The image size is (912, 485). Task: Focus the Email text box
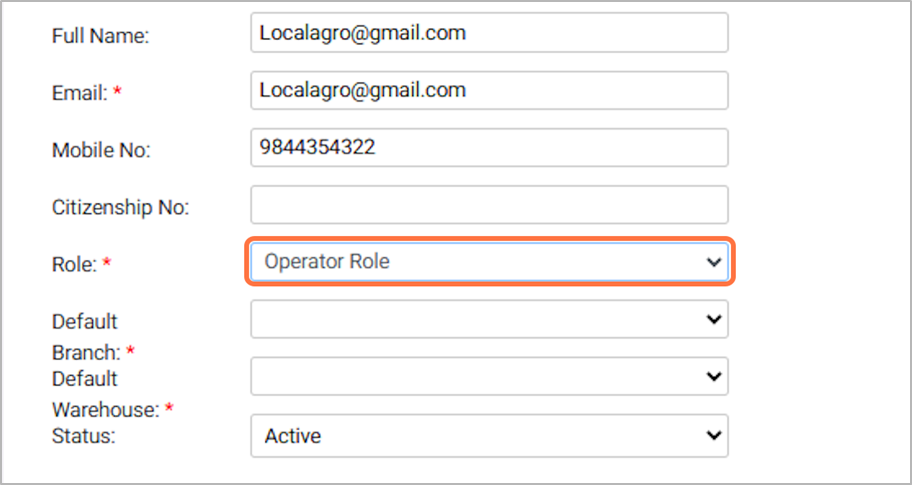(x=488, y=91)
